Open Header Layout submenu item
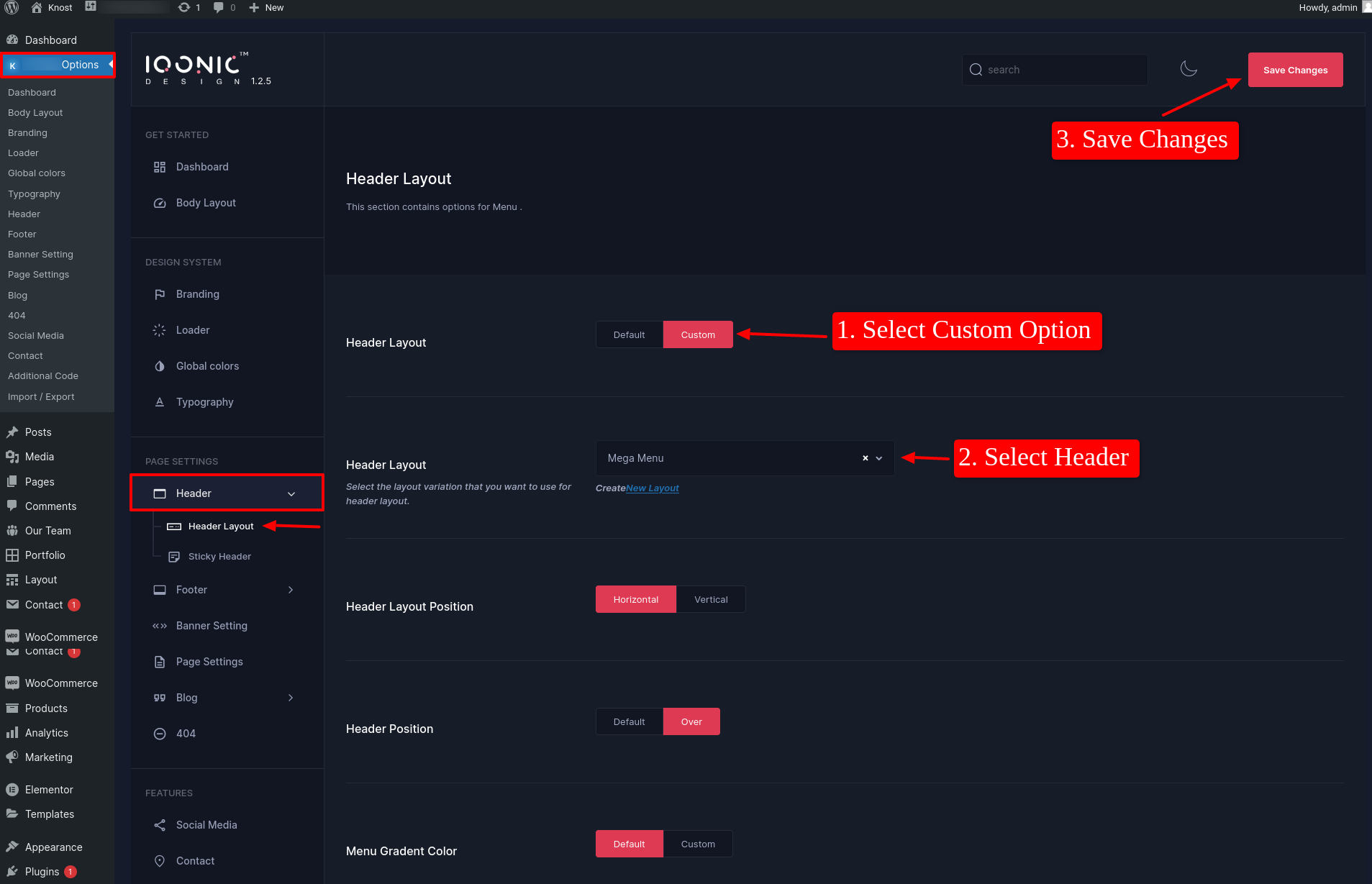This screenshot has height=884, width=1372. click(x=221, y=527)
